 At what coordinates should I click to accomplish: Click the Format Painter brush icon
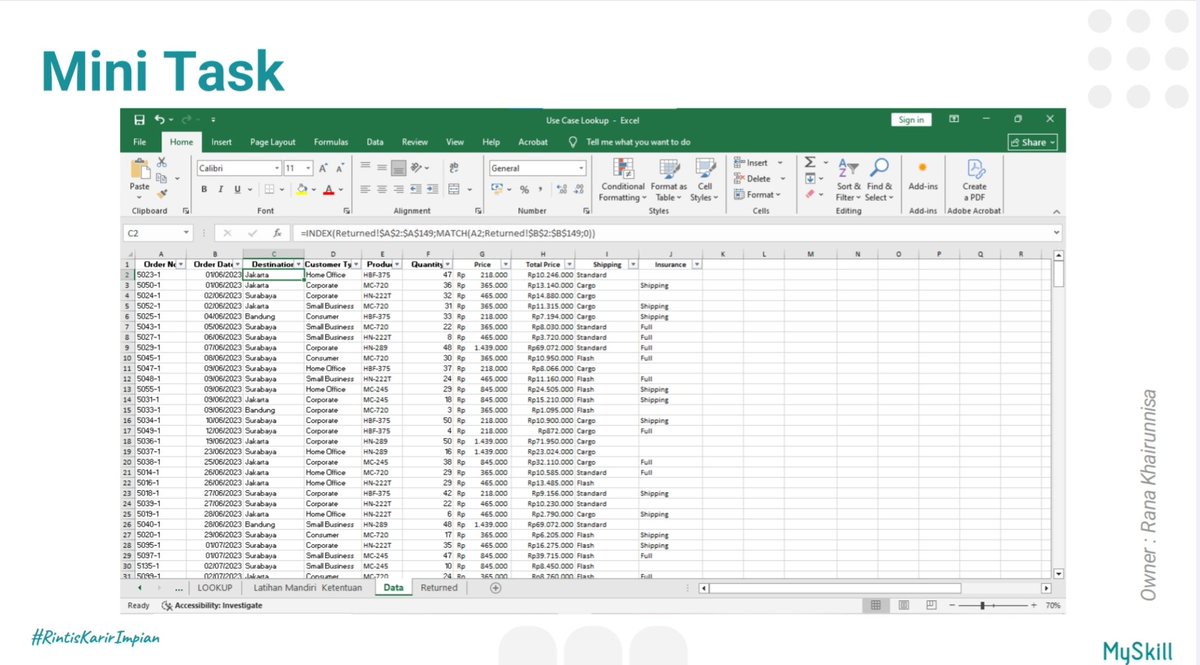(x=161, y=193)
